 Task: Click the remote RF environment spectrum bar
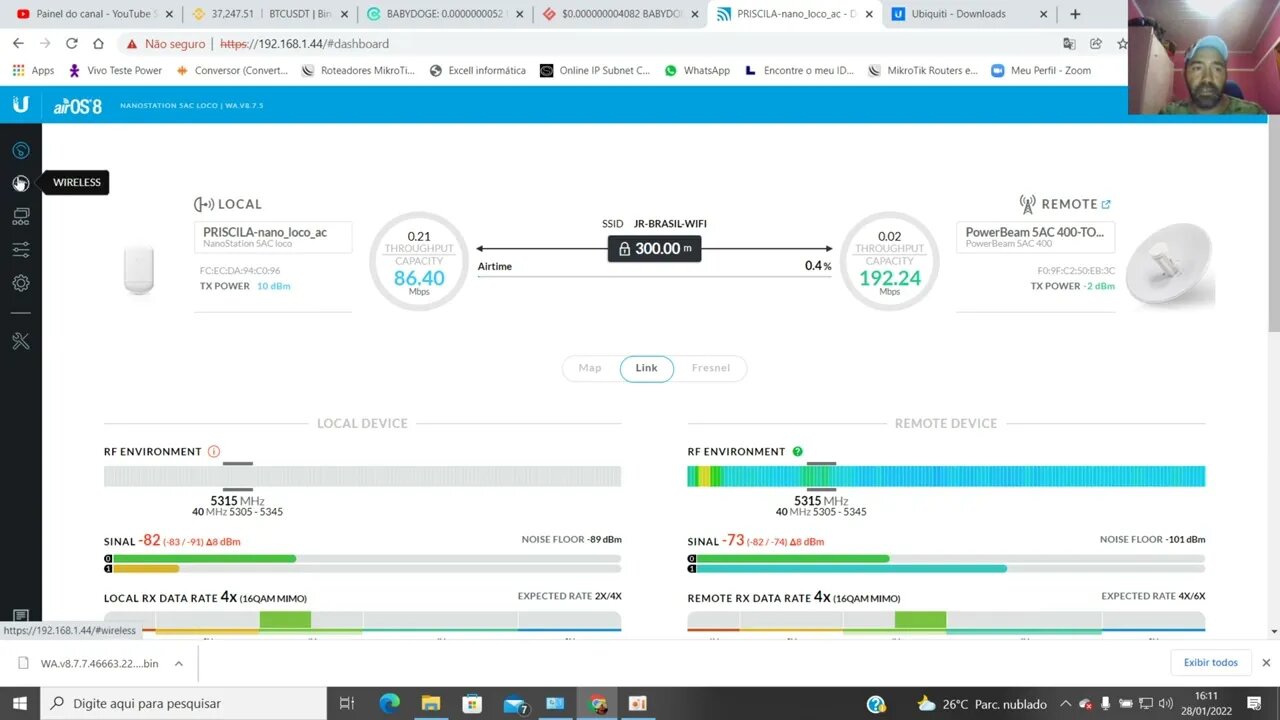click(946, 476)
